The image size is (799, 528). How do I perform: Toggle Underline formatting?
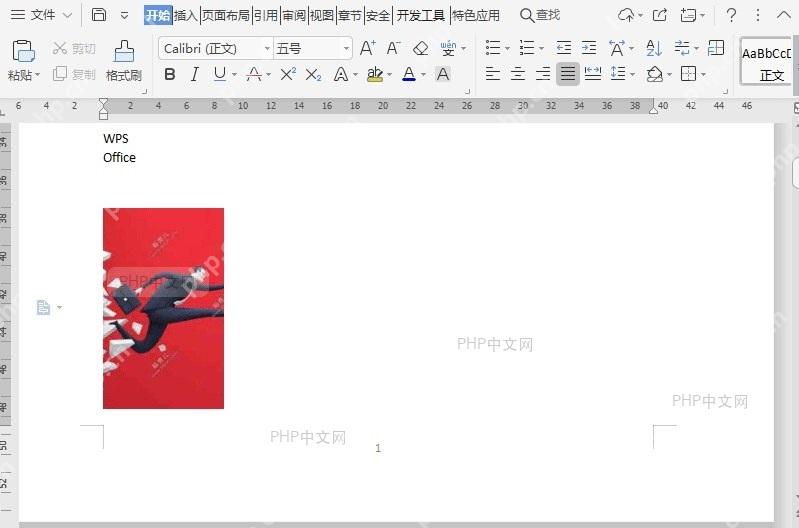point(220,74)
